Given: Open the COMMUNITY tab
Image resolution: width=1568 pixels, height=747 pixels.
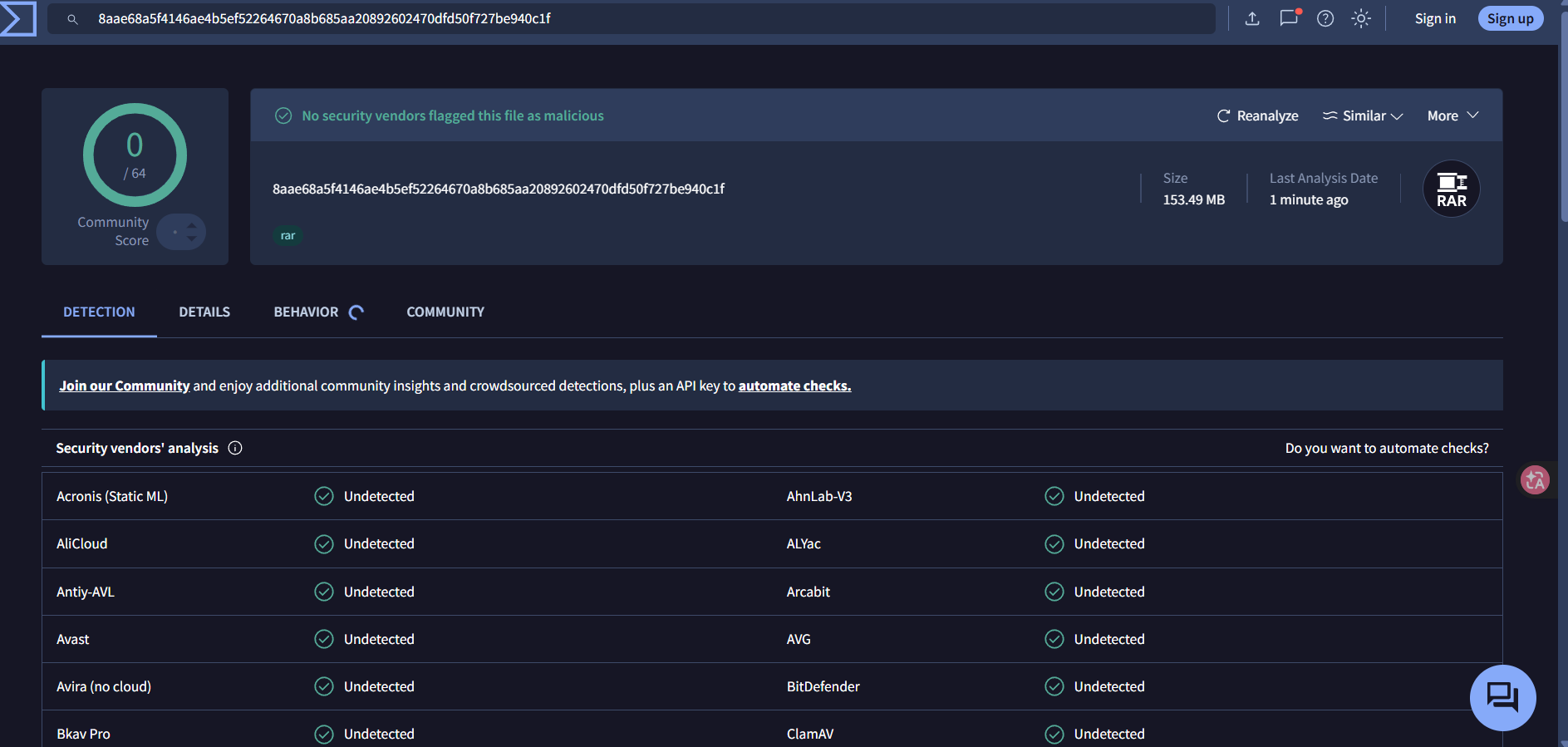Looking at the screenshot, I should pyautogui.click(x=445, y=312).
